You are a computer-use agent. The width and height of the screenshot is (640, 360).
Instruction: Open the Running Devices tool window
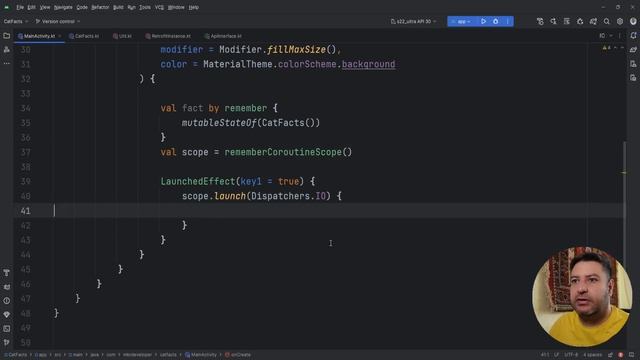633,78
